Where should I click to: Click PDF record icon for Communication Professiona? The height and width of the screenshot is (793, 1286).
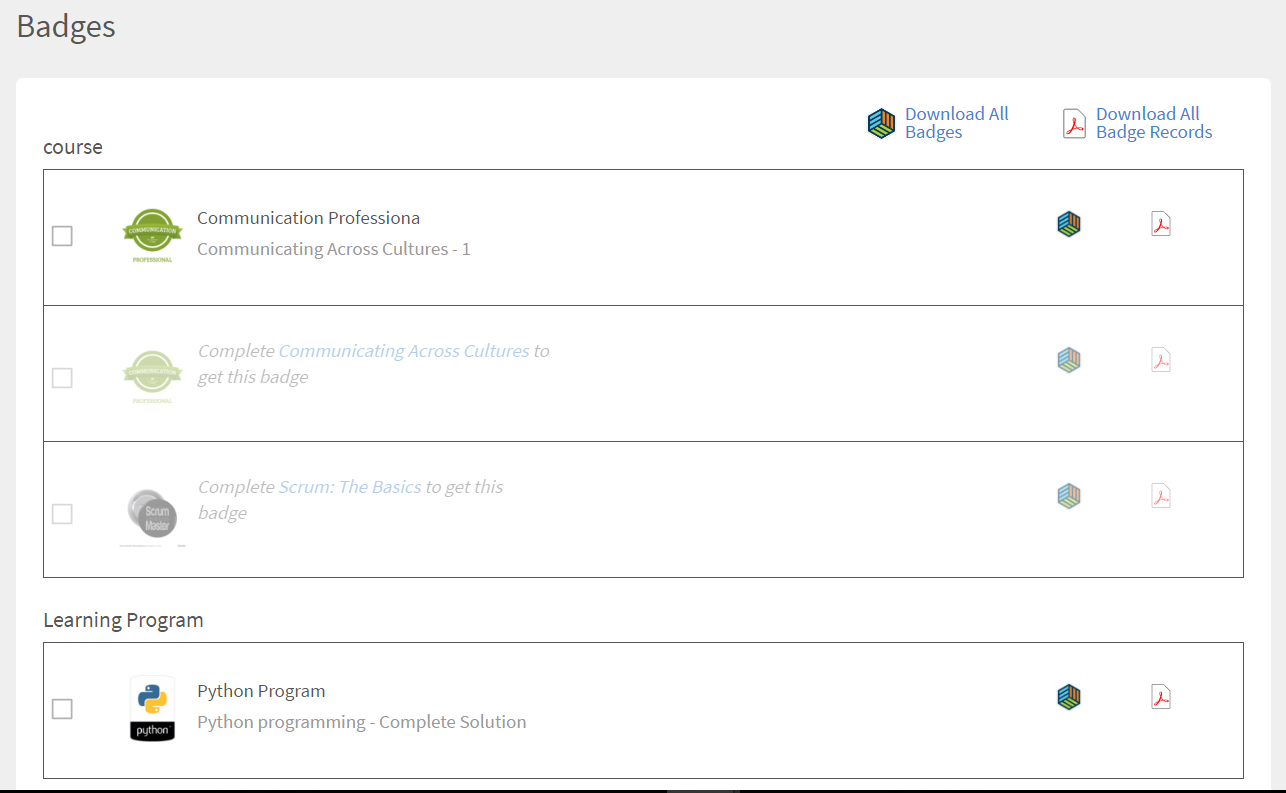(1160, 224)
